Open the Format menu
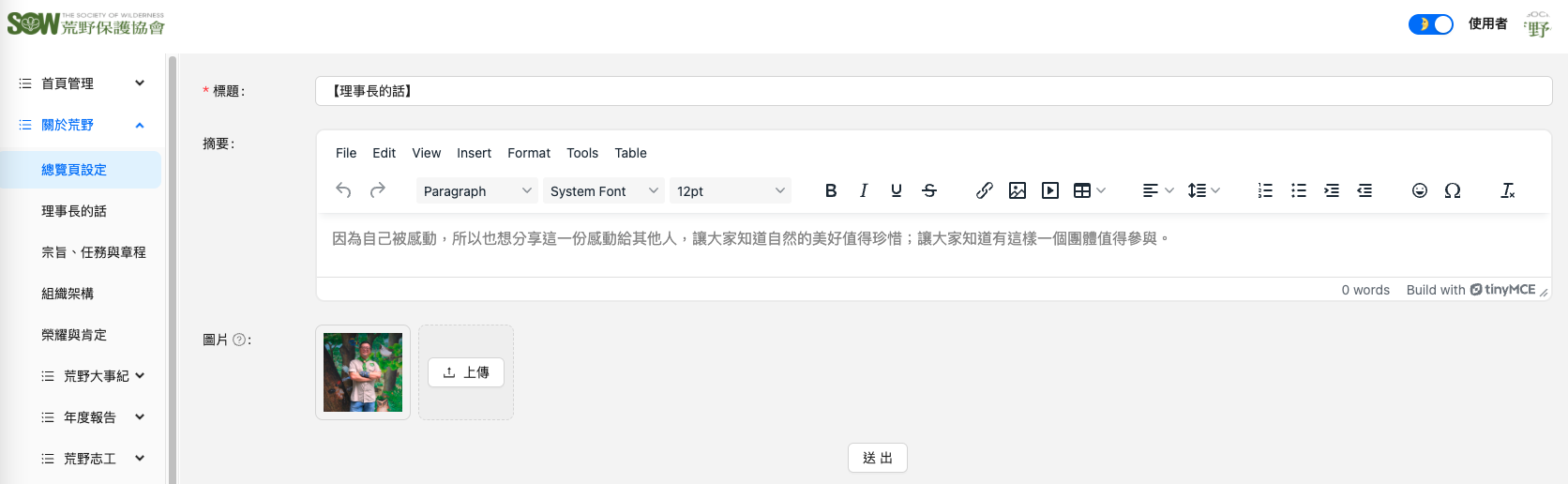Viewport: 1568px width, 484px height. coord(529,153)
